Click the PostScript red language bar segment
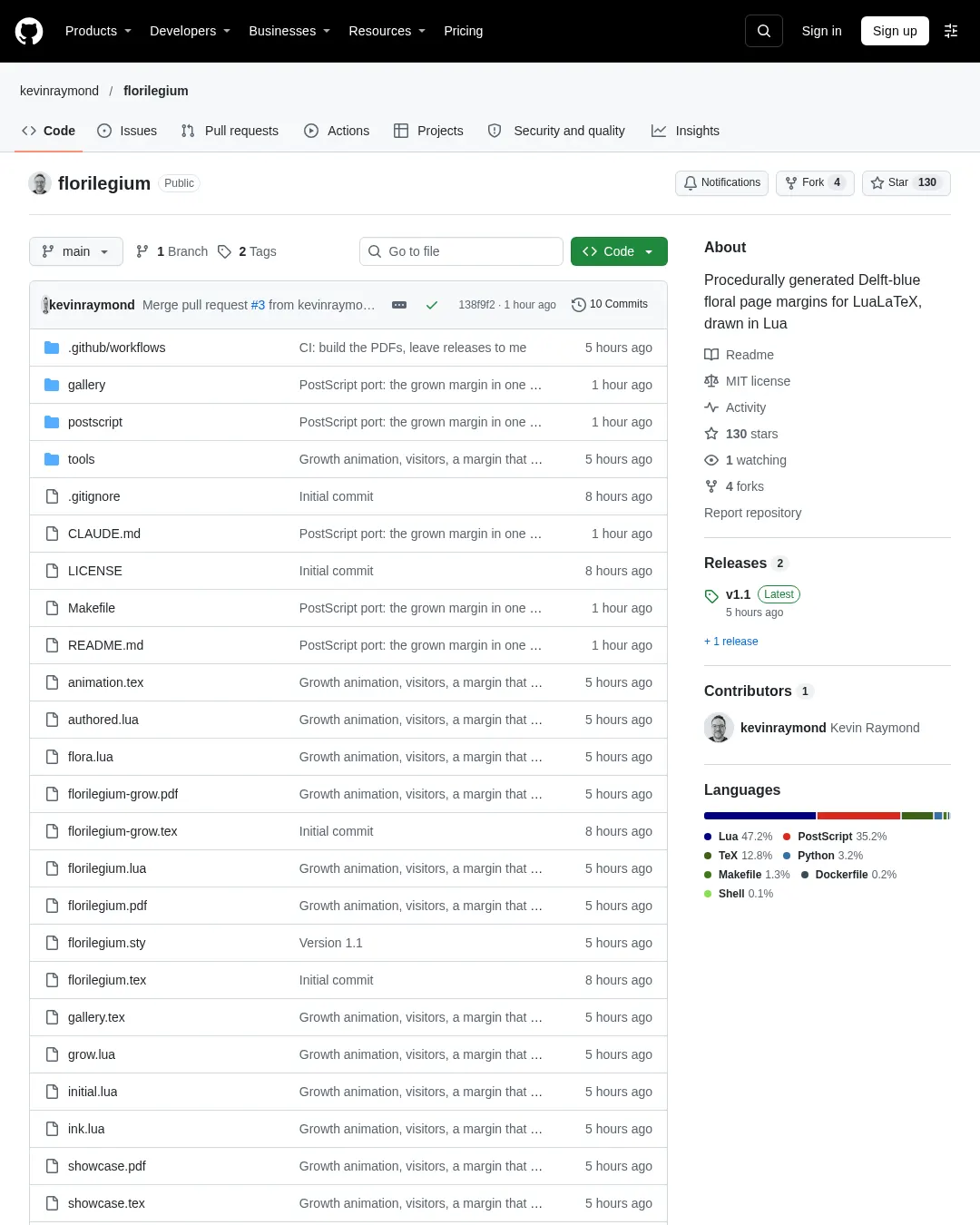 (858, 816)
